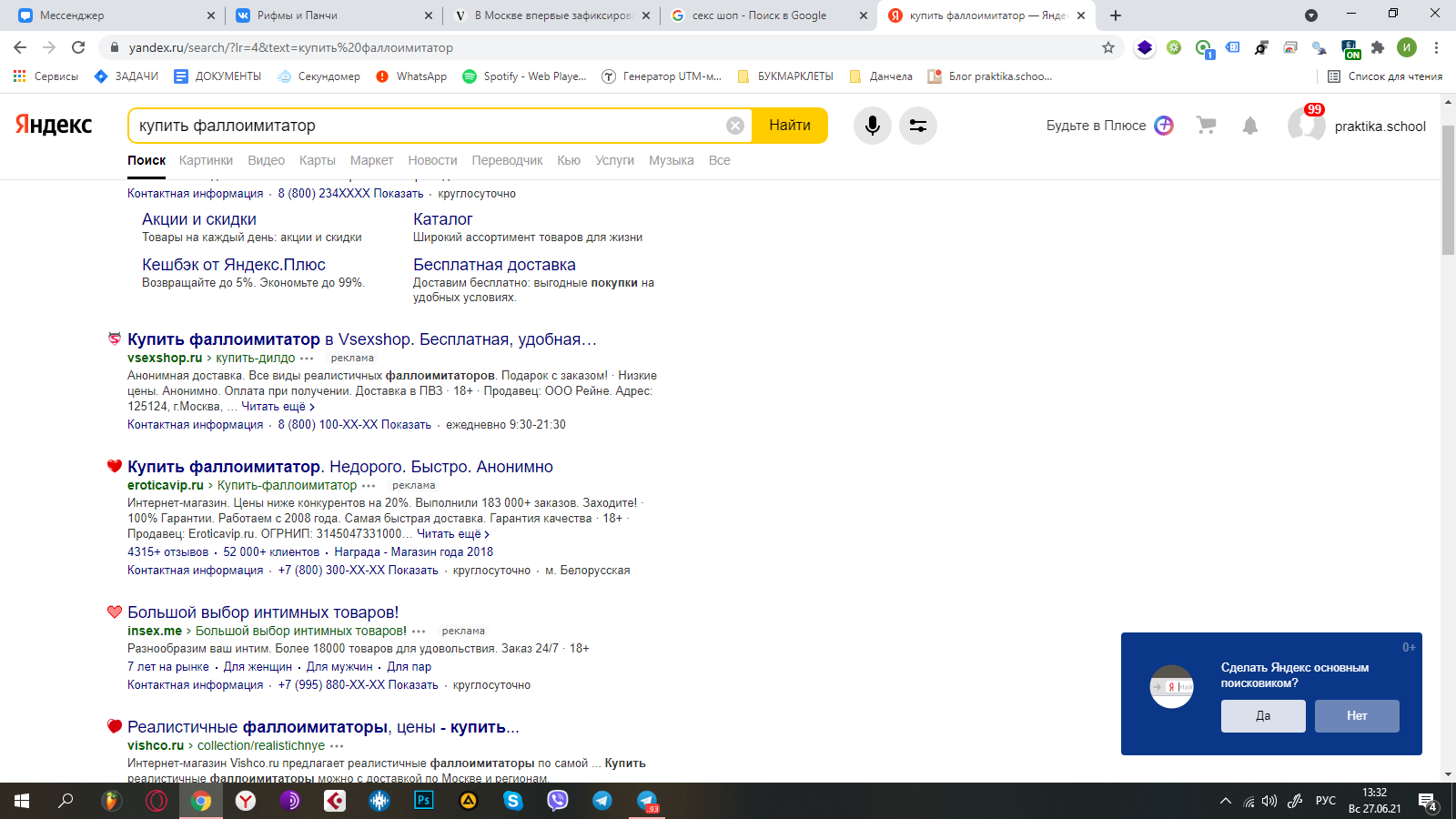Open Windows taskbar search
1456x819 pixels.
click(x=66, y=801)
